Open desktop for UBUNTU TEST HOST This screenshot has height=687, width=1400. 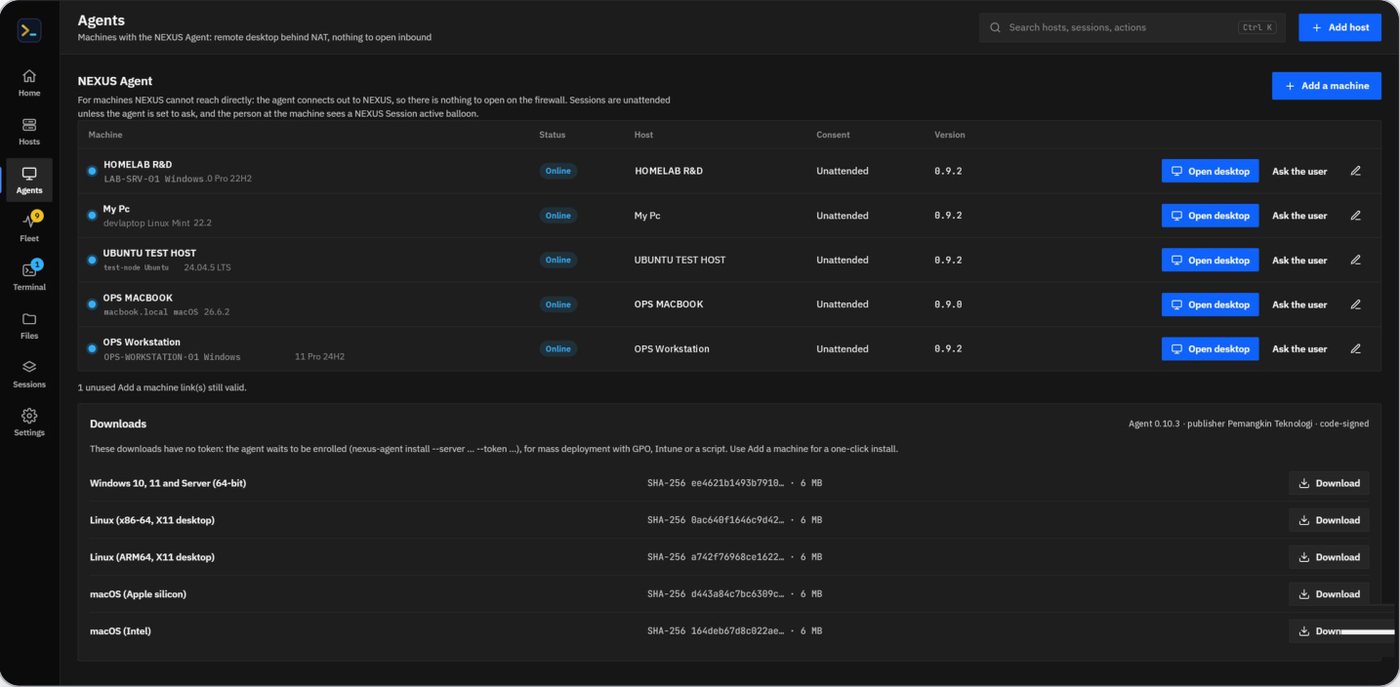coord(1210,260)
